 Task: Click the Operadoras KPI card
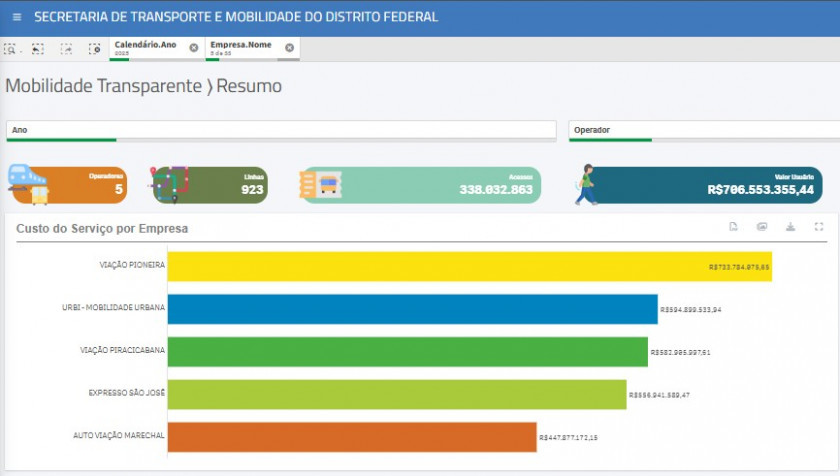tap(68, 185)
